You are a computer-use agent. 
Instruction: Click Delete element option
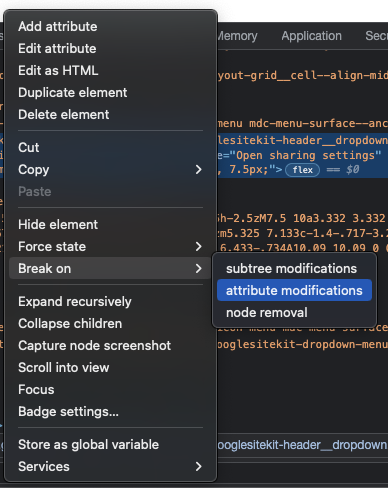coord(109,115)
